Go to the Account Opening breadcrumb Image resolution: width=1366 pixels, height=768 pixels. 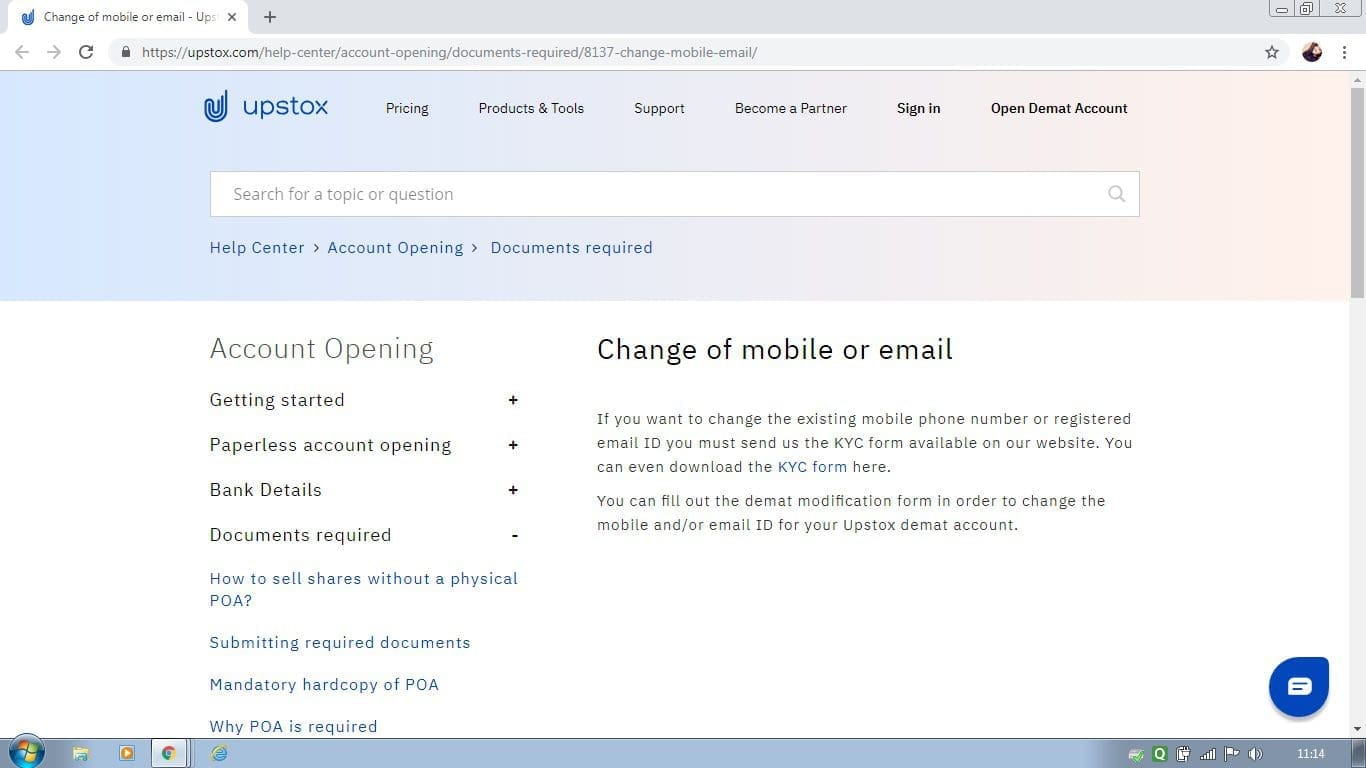coord(395,248)
